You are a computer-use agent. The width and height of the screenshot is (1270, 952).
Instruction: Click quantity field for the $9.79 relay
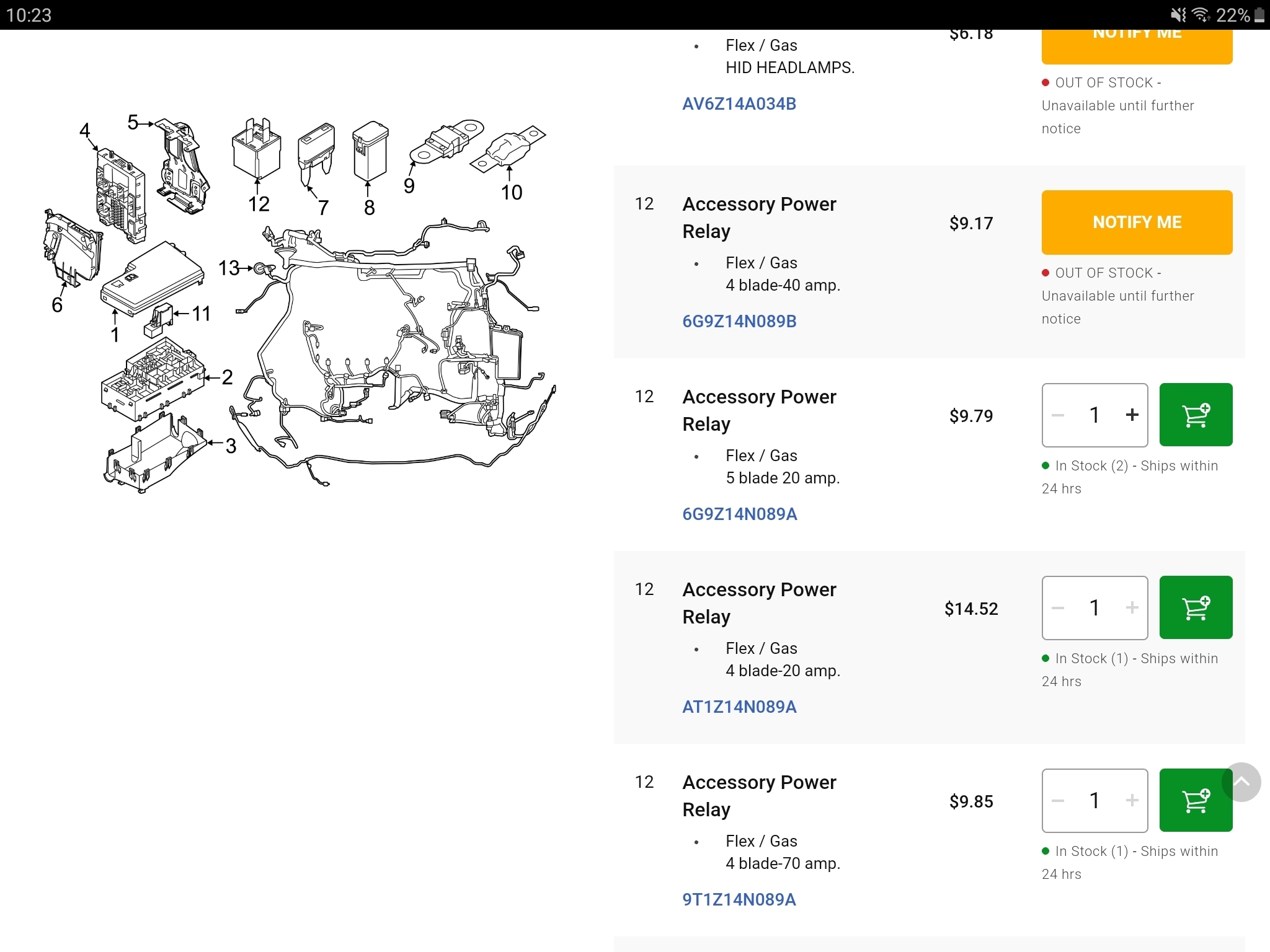pyautogui.click(x=1095, y=415)
